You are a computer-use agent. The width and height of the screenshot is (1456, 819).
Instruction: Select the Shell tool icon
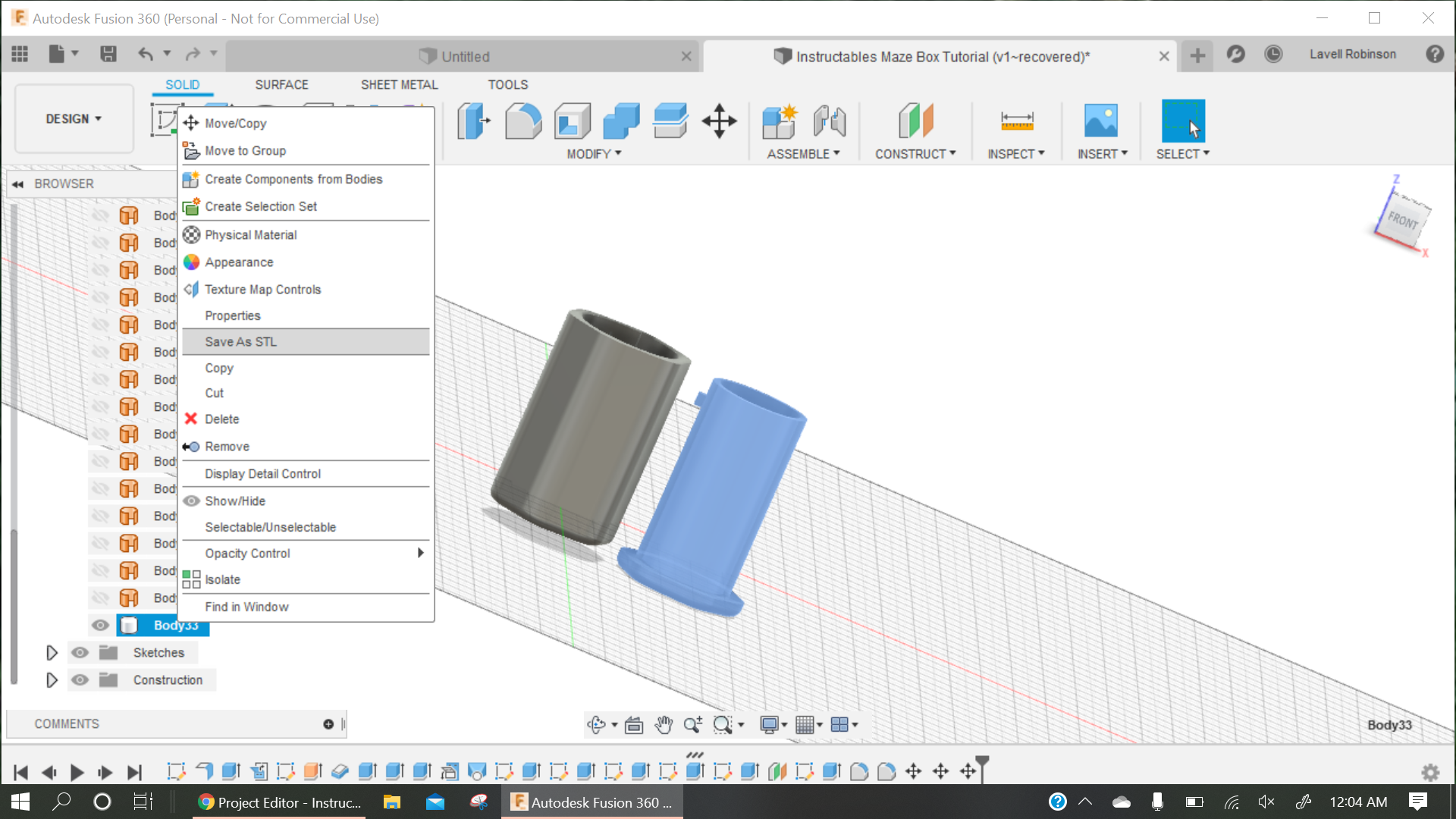click(573, 121)
